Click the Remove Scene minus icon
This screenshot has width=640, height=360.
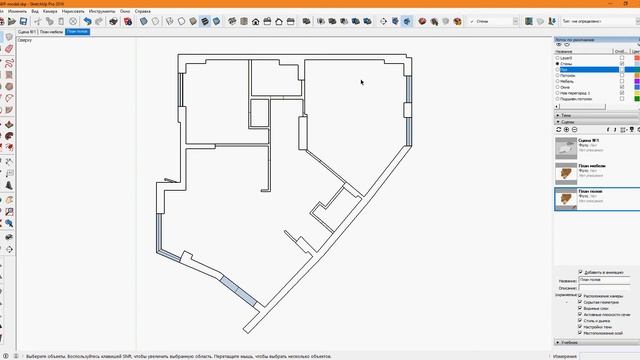point(574,129)
